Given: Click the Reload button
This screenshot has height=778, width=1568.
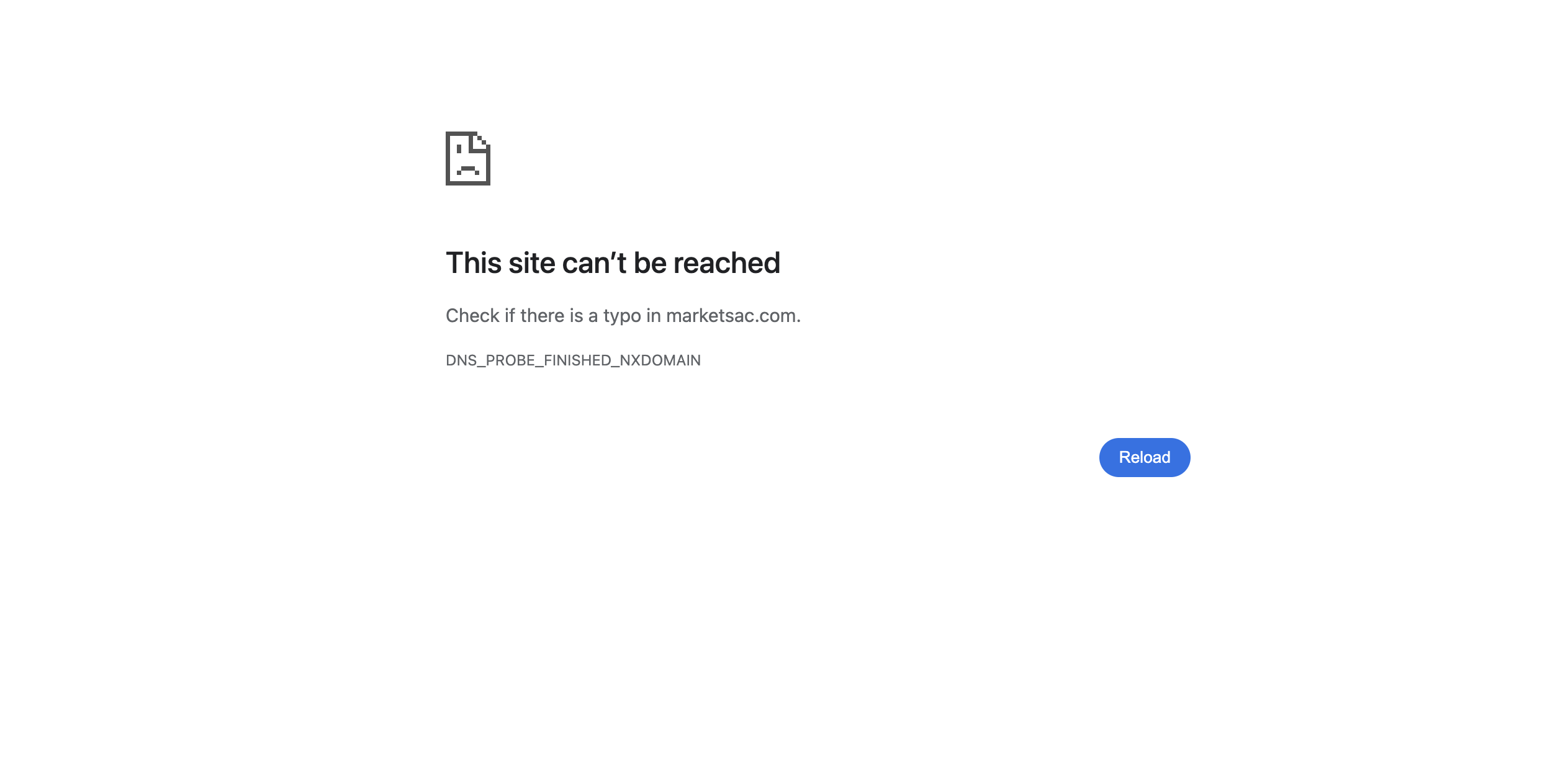Looking at the screenshot, I should (1144, 457).
